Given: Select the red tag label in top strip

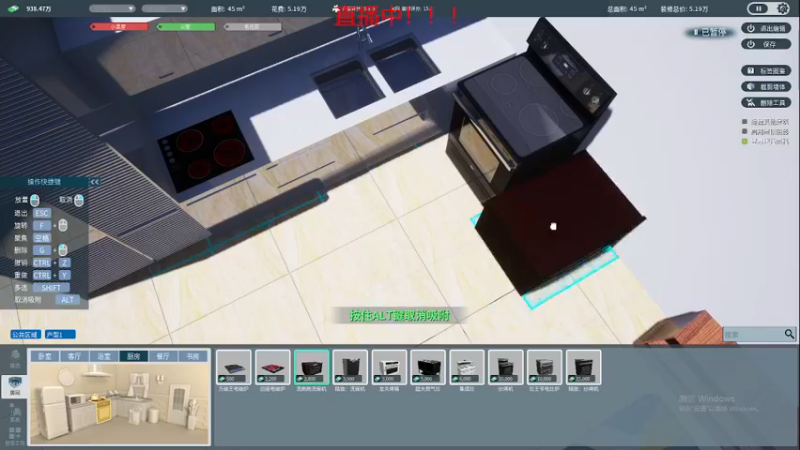Looking at the screenshot, I should [119, 27].
